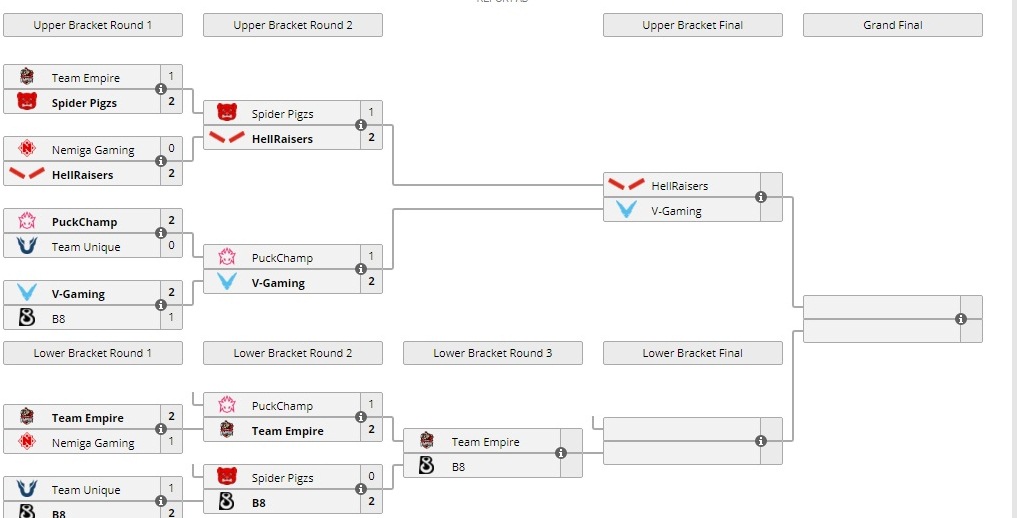Click Team Empire logo in Upper Bracket Round 1
The width and height of the screenshot is (1017, 518).
click(x=27, y=77)
